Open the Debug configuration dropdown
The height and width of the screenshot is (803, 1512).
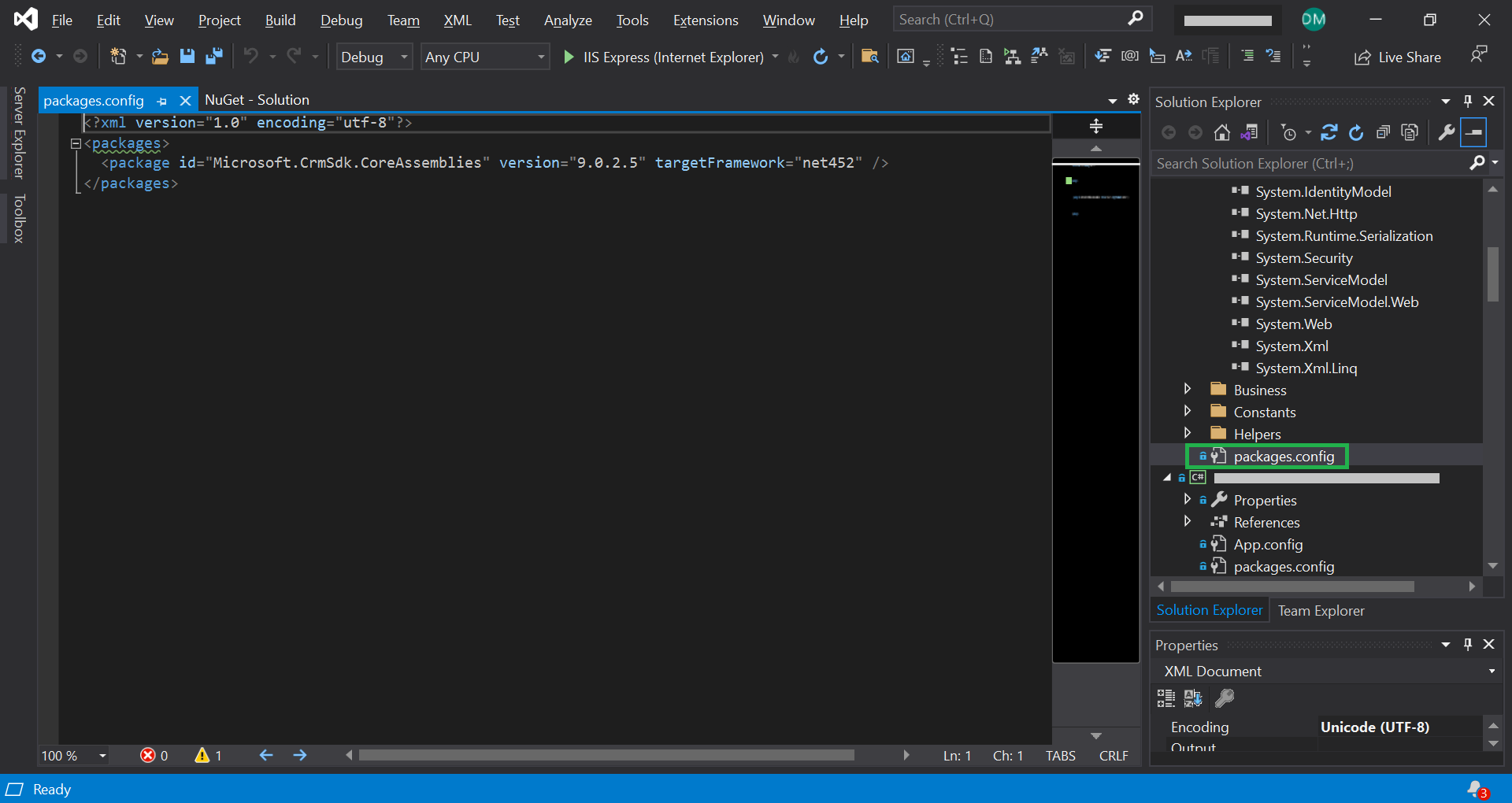(x=374, y=57)
